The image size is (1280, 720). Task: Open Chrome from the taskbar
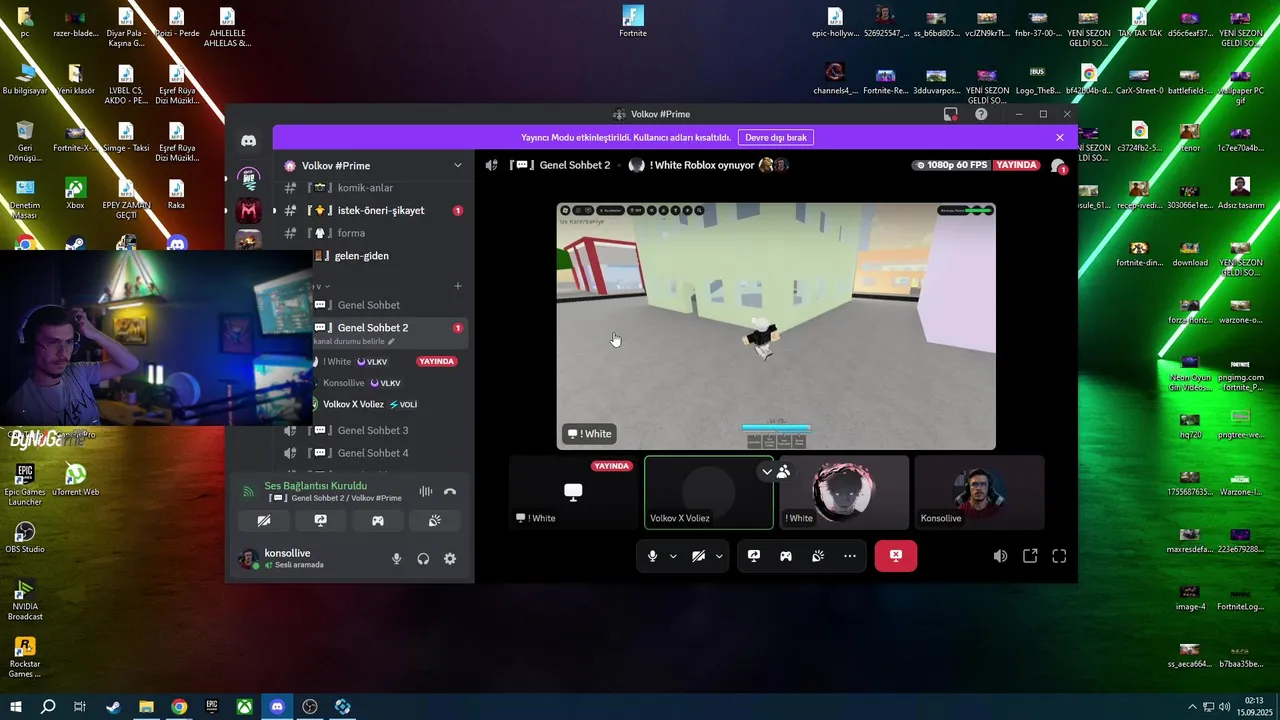[179, 707]
